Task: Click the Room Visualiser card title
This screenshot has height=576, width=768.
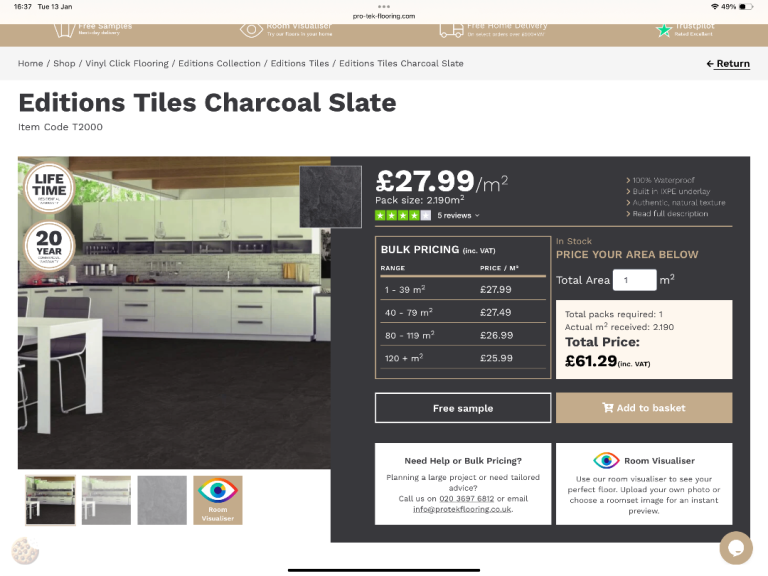Action: (659, 461)
